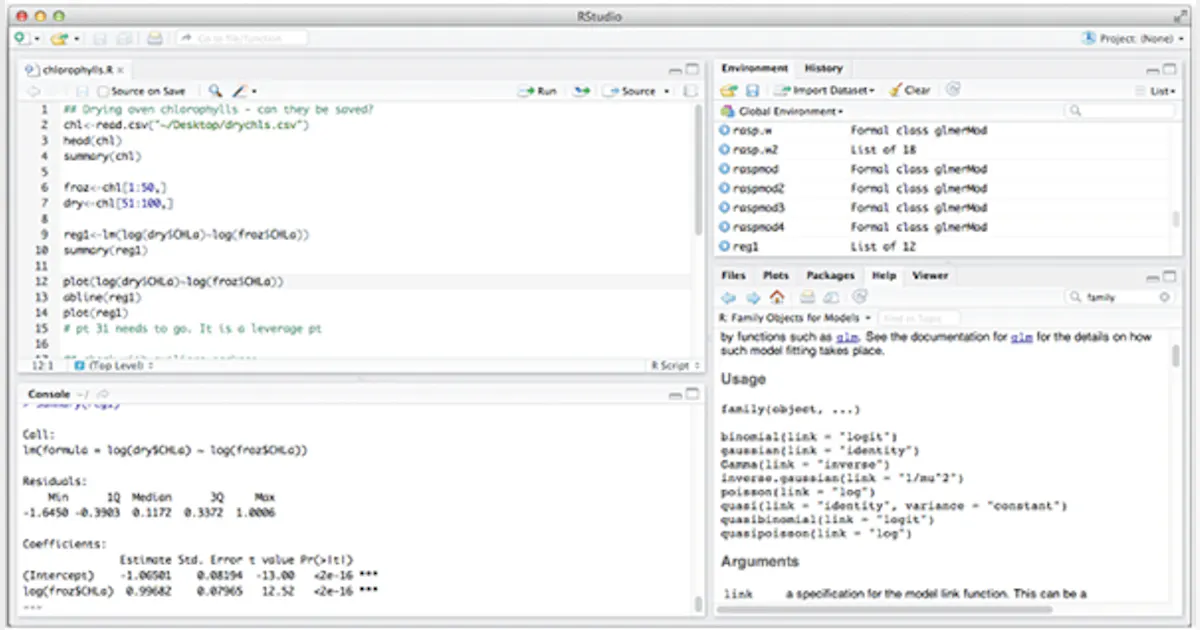This screenshot has width=1200, height=630.
Task: Open the Source button dropdown arrow
Action: coord(667,91)
